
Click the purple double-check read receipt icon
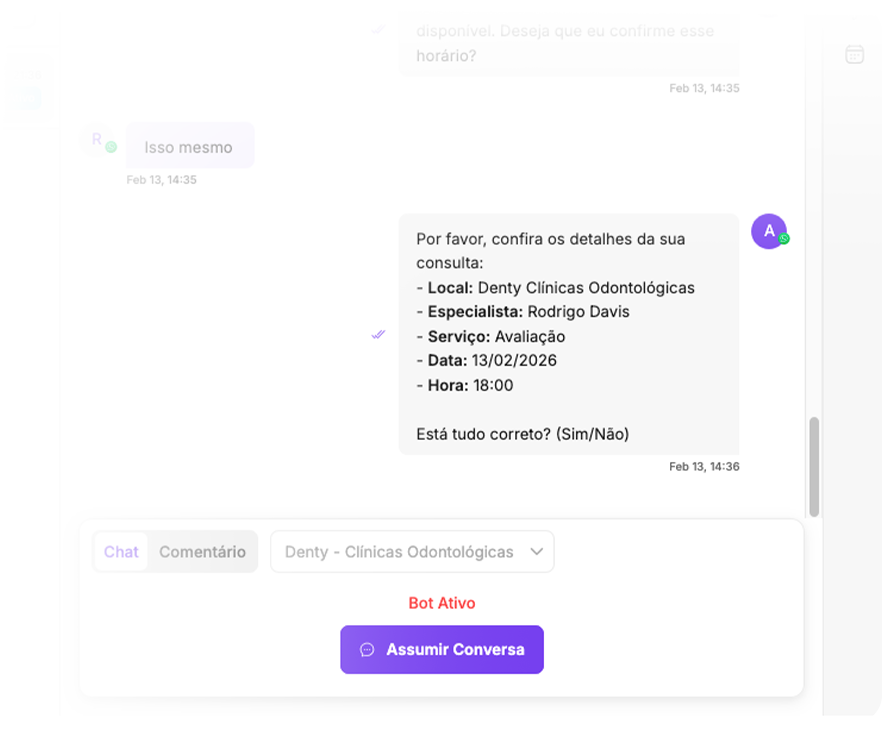click(378, 335)
